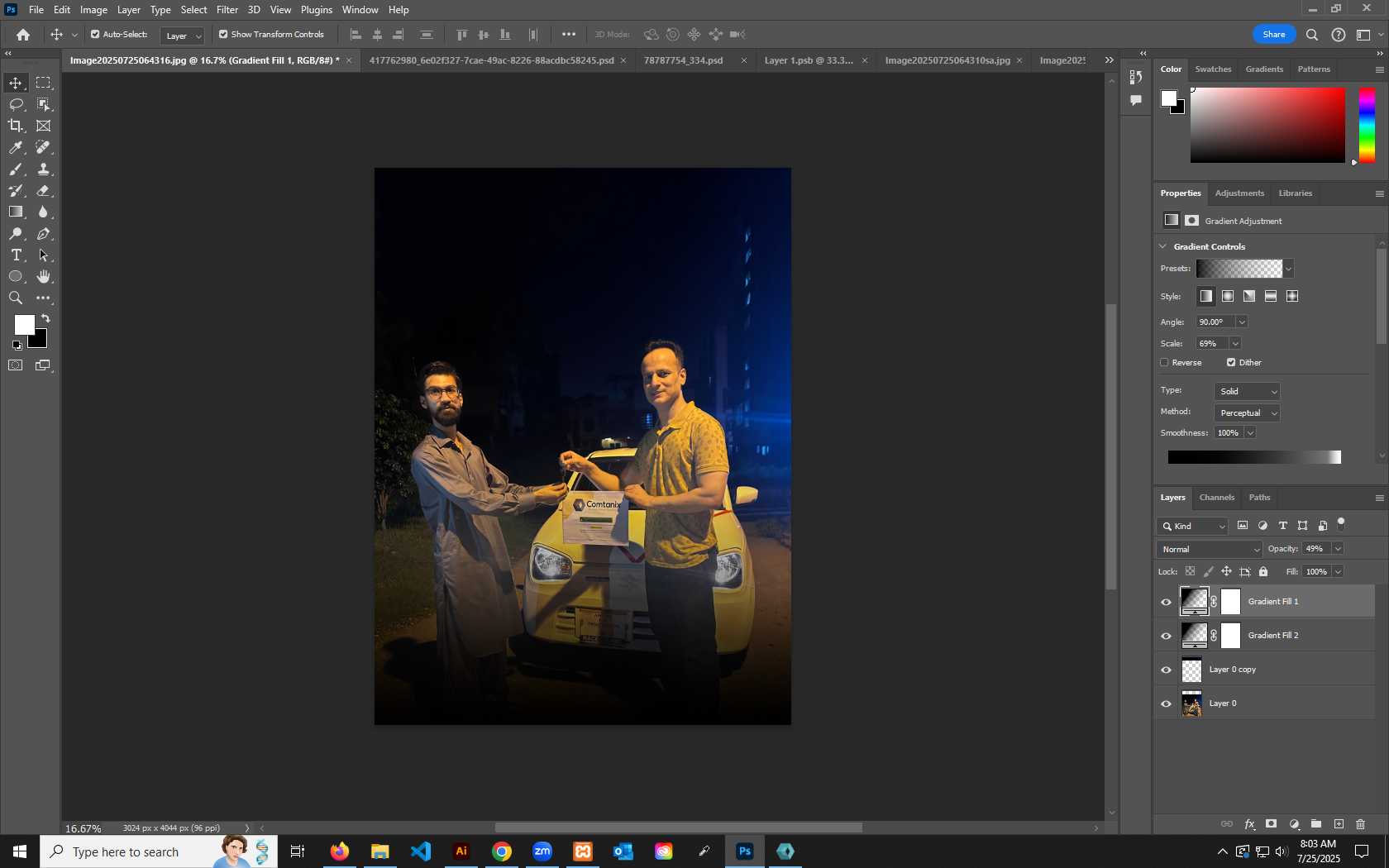The image size is (1389, 868).
Task: Open the Filter menu
Action: (227, 10)
